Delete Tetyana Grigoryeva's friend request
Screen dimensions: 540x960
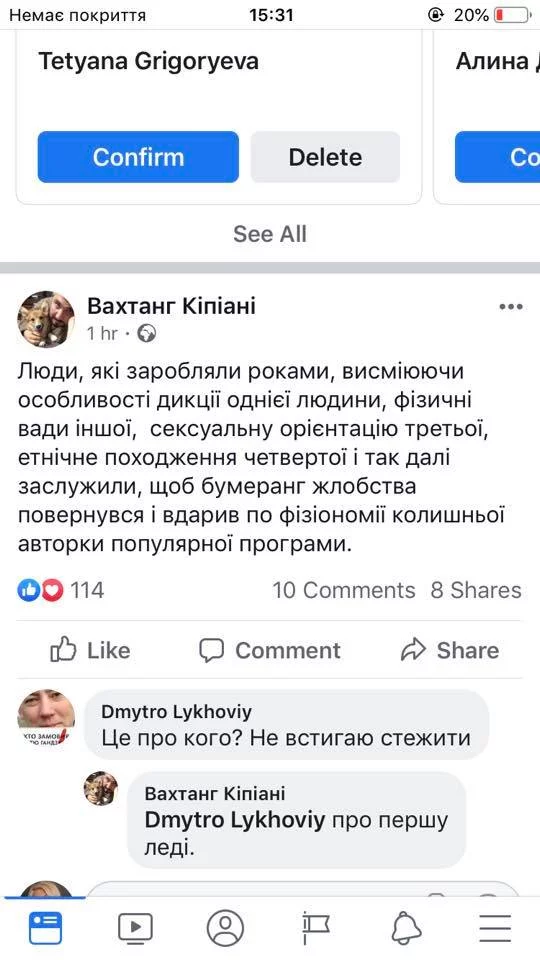pyautogui.click(x=325, y=157)
